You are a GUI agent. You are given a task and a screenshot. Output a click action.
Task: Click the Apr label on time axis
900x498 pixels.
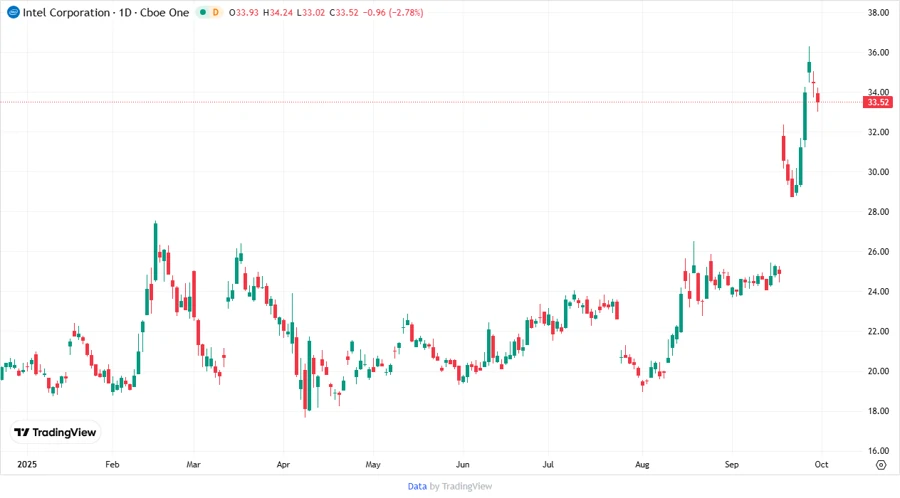point(283,464)
